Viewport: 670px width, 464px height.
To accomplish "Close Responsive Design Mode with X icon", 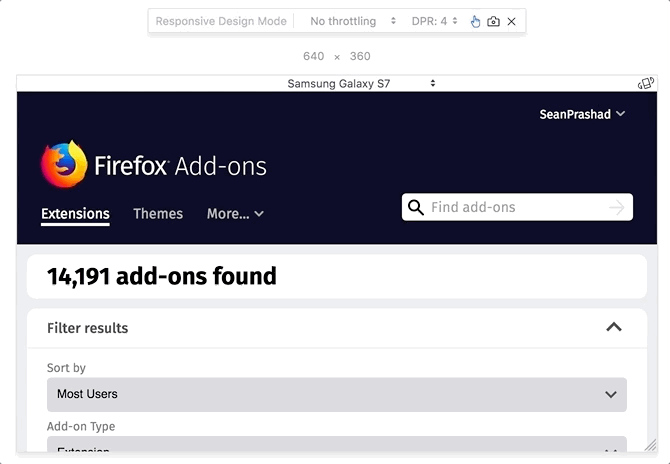I will 511,21.
